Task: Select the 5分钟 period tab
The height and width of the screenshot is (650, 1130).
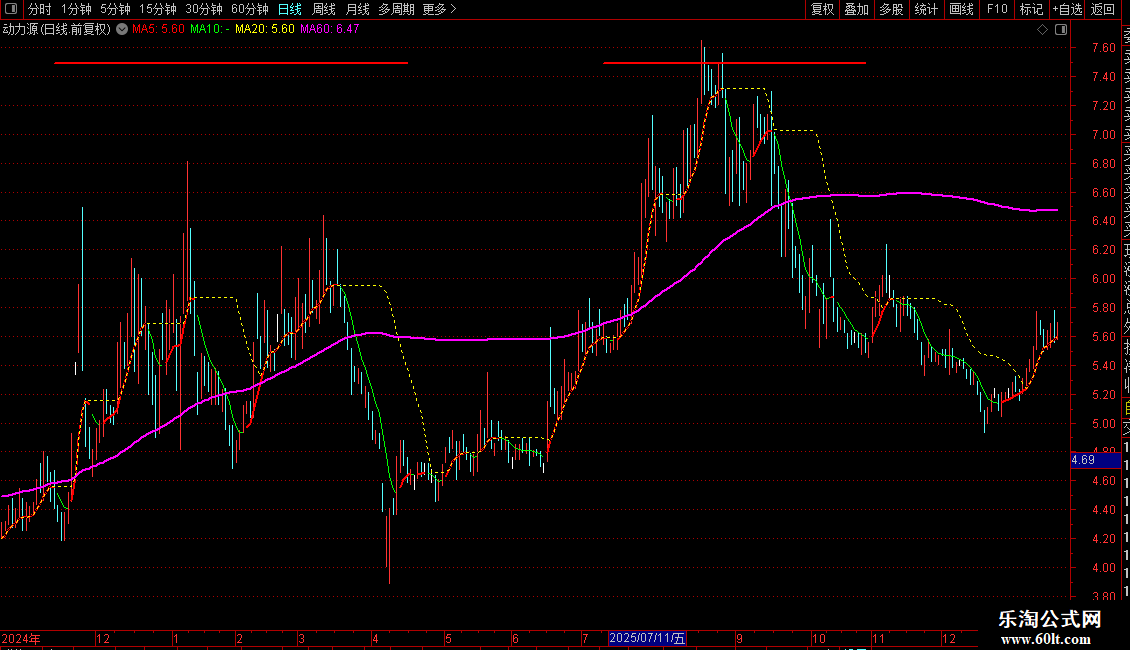Action: (x=115, y=9)
